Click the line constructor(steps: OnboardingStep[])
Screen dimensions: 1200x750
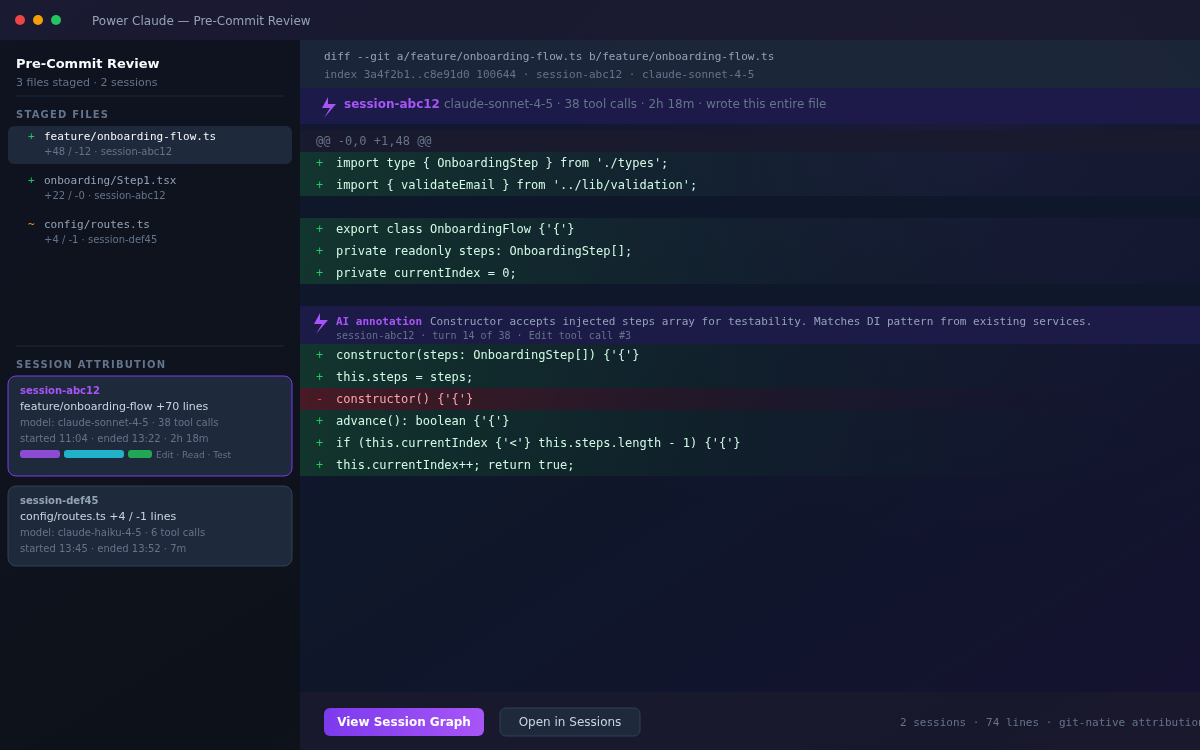tap(750, 355)
